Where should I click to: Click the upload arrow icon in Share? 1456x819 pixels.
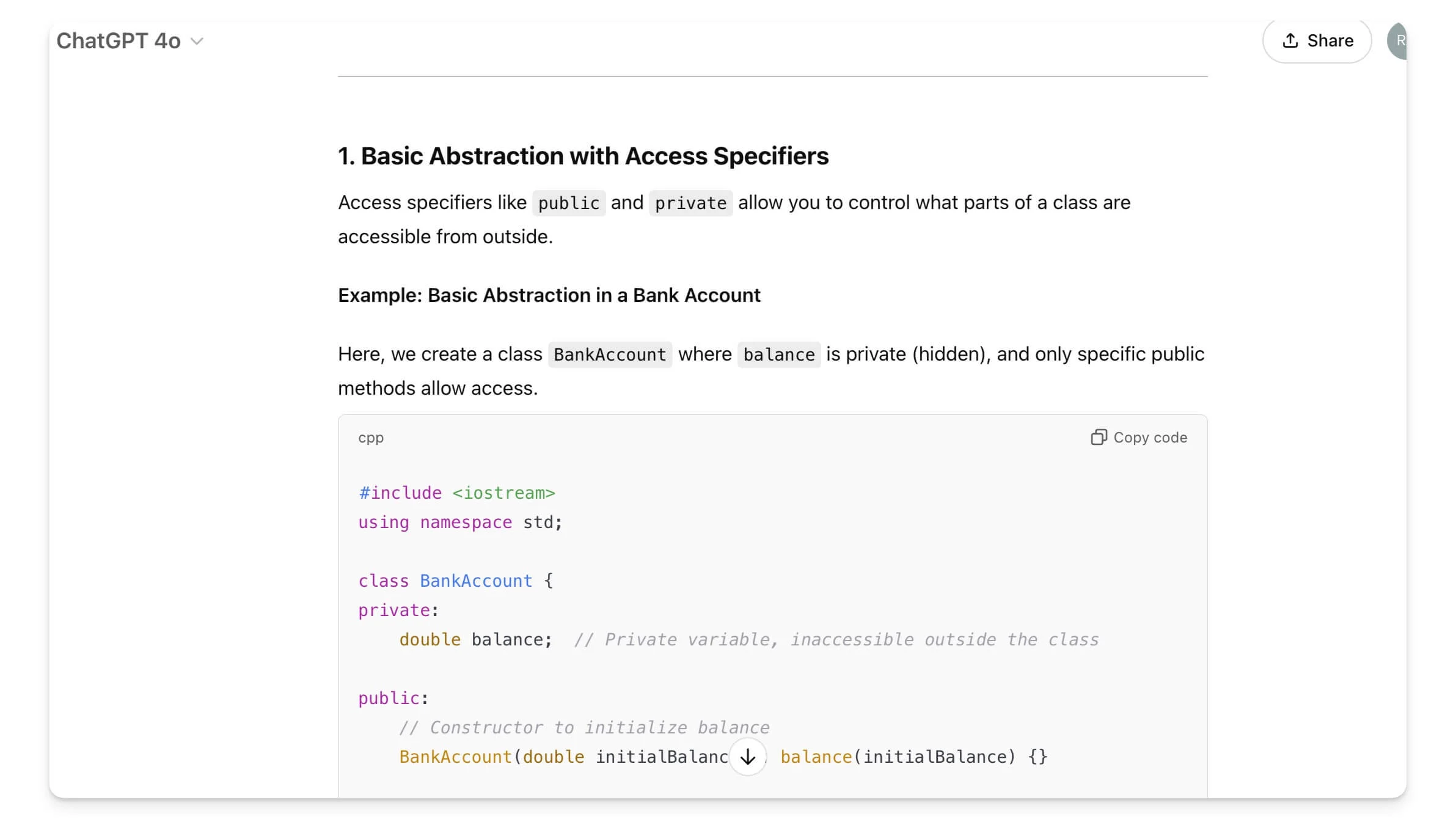[x=1290, y=41]
